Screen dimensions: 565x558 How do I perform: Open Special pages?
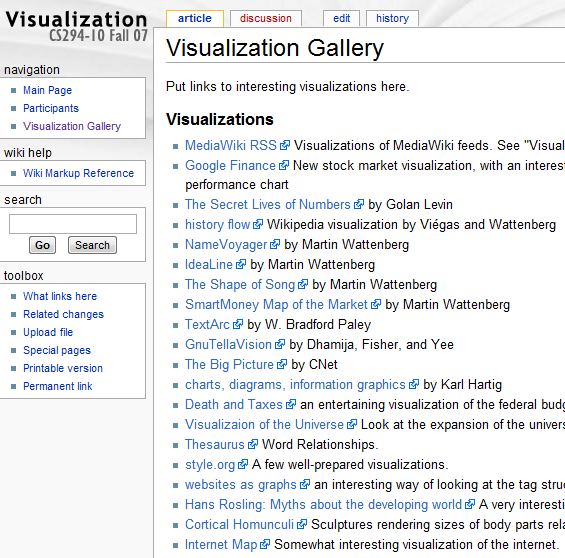click(57, 350)
